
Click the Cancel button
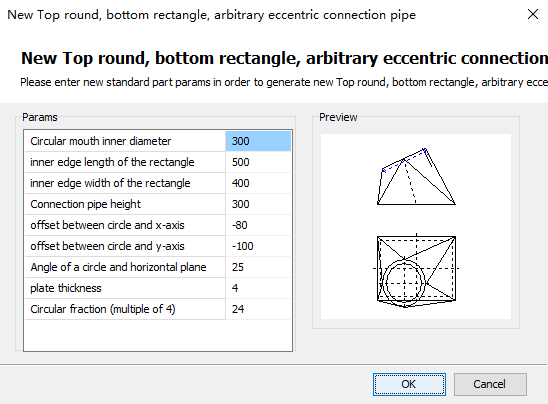click(490, 384)
